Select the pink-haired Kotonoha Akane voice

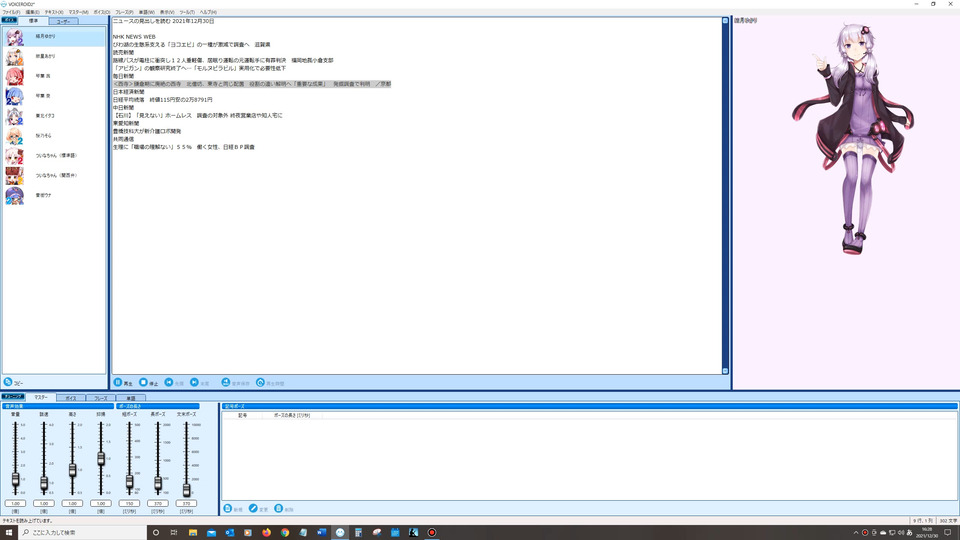pos(14,77)
